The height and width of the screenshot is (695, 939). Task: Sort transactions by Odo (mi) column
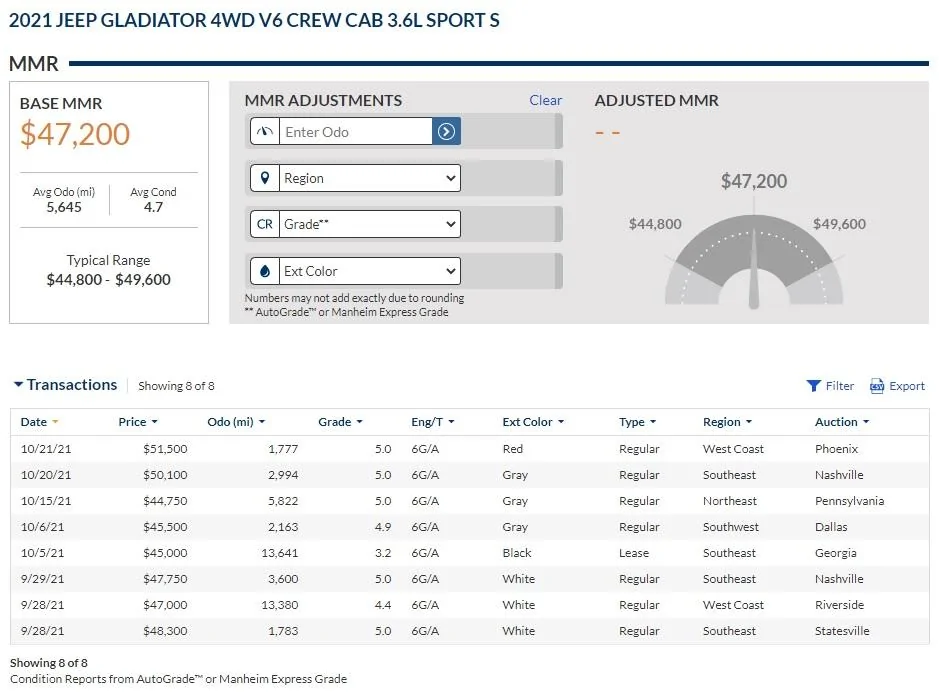(236, 422)
